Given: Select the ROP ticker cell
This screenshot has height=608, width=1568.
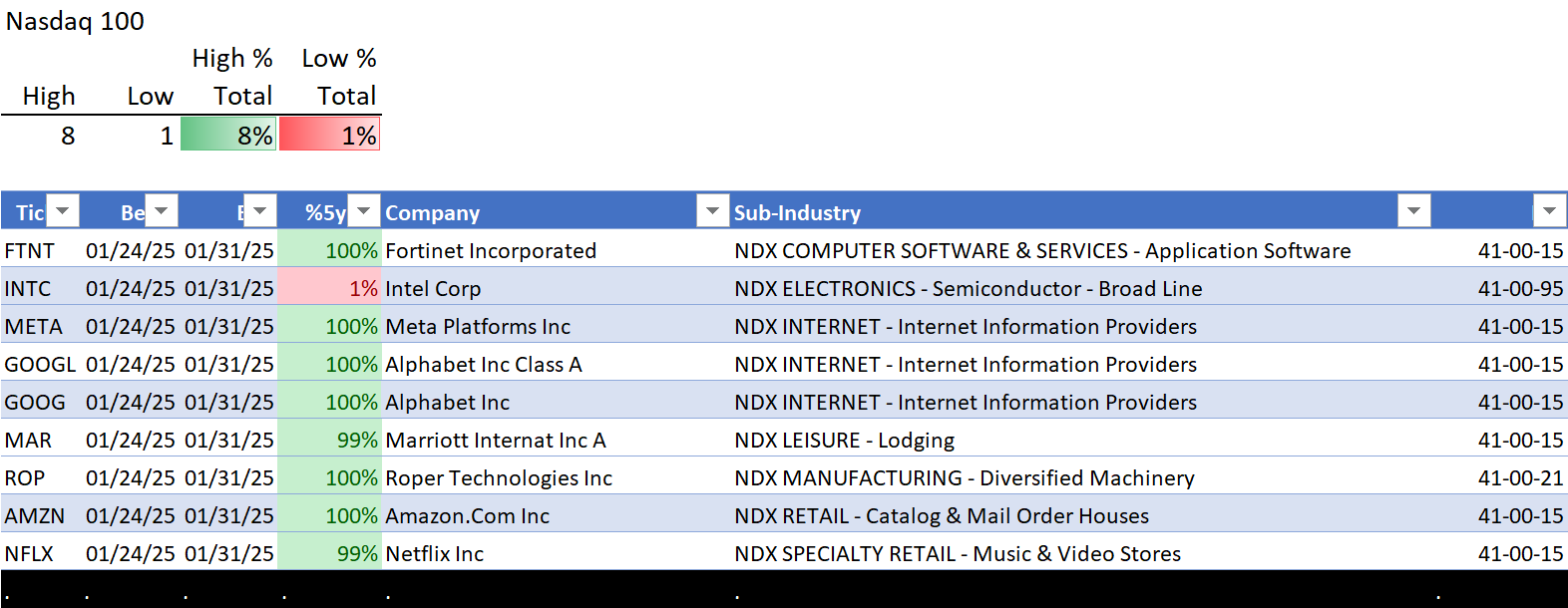Looking at the screenshot, I should [x=25, y=477].
